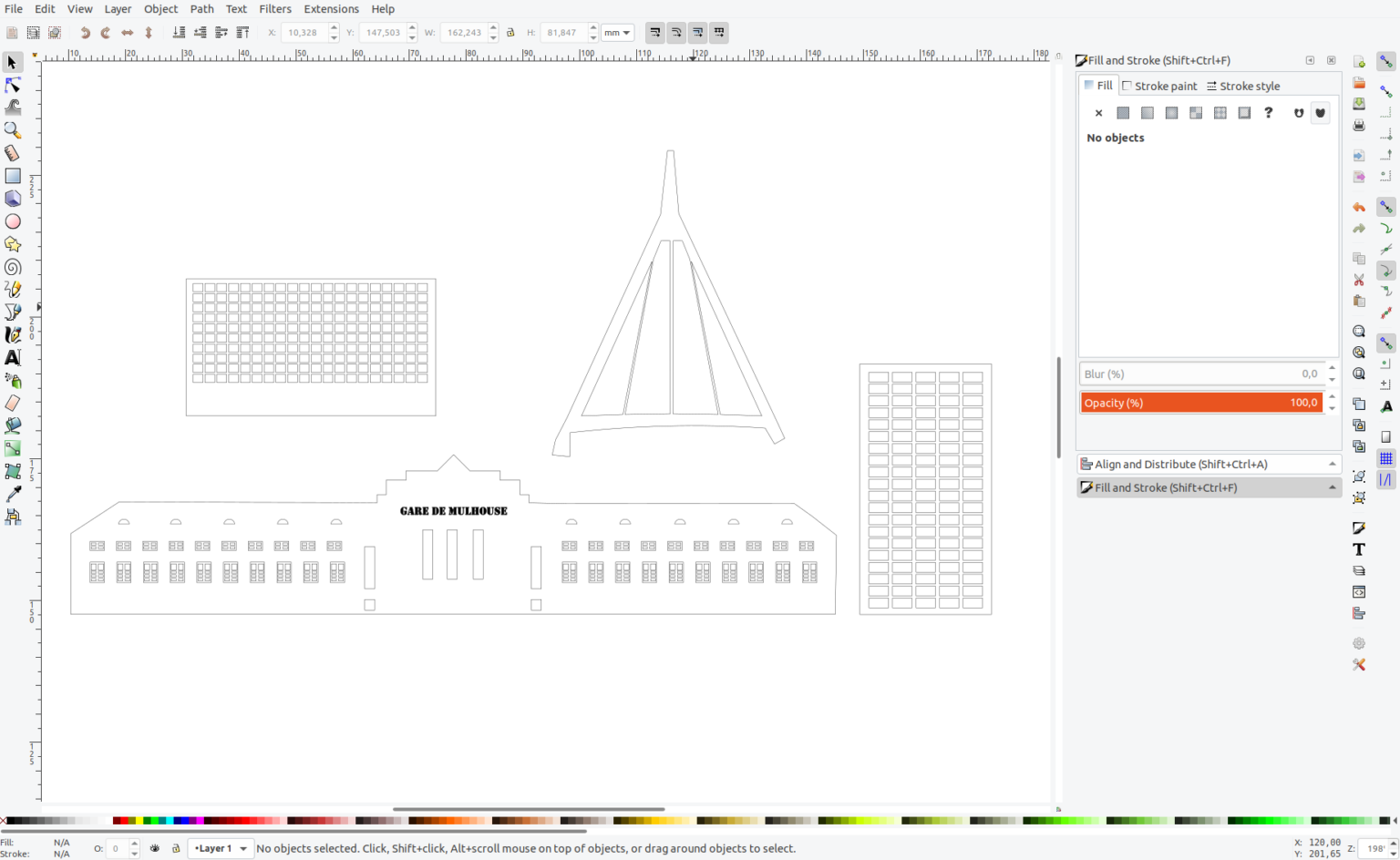1400x860 pixels.
Task: Click the Unset paint question mark button
Action: tap(1268, 113)
